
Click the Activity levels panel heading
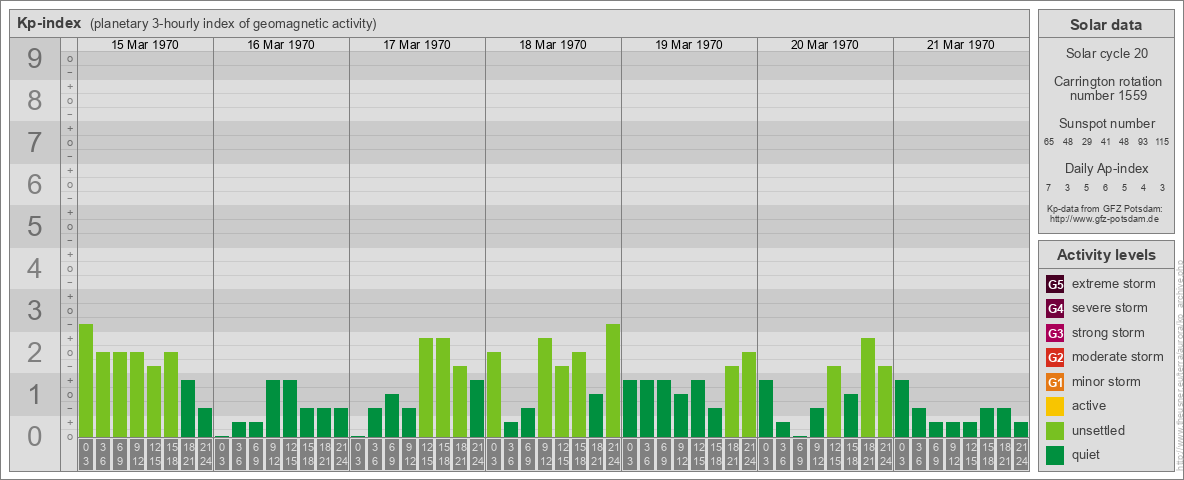click(x=1106, y=255)
